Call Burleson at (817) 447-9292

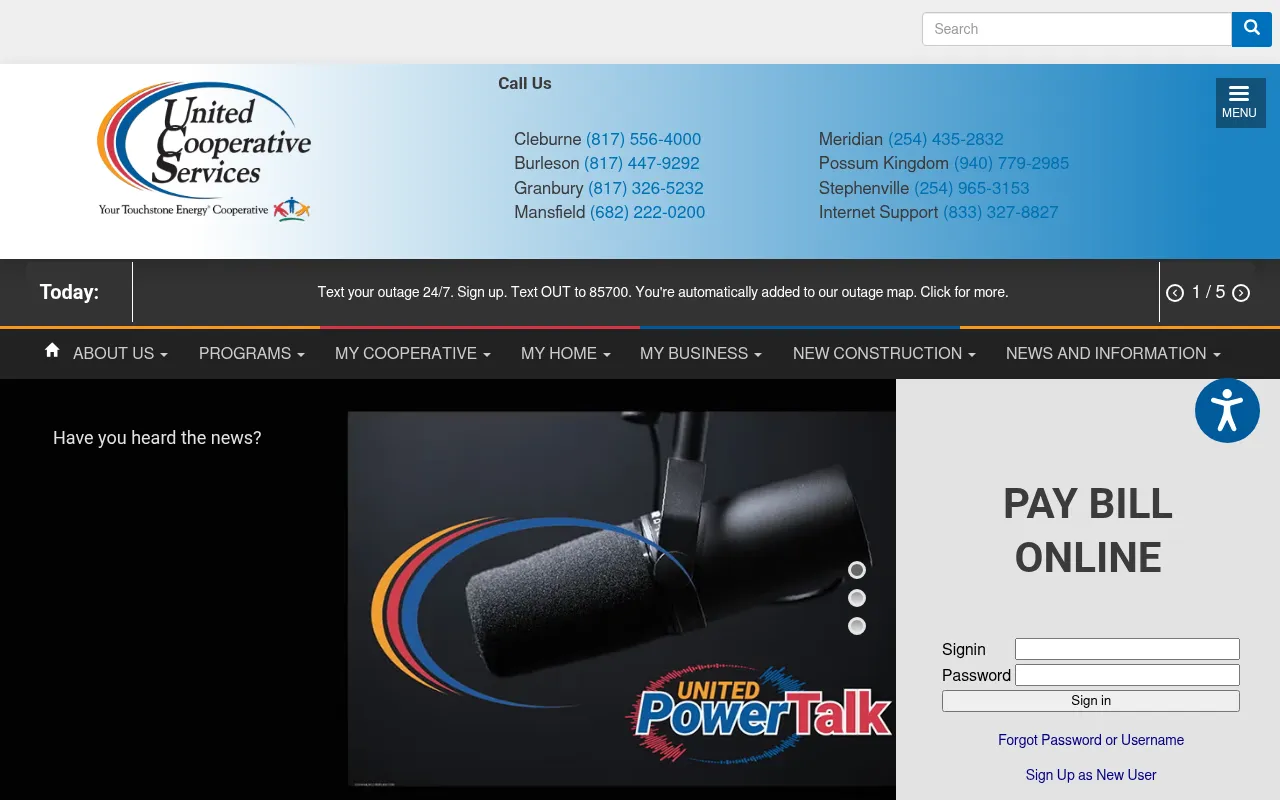[x=642, y=163]
